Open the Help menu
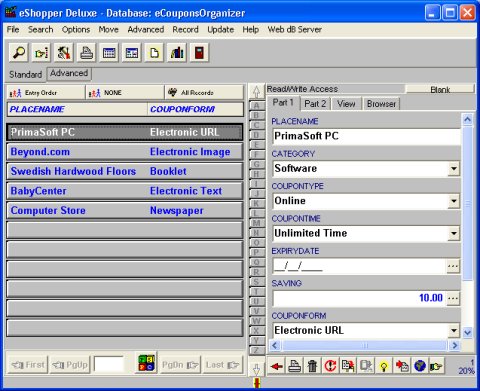Viewport: 480px width, 391px height. click(250, 30)
